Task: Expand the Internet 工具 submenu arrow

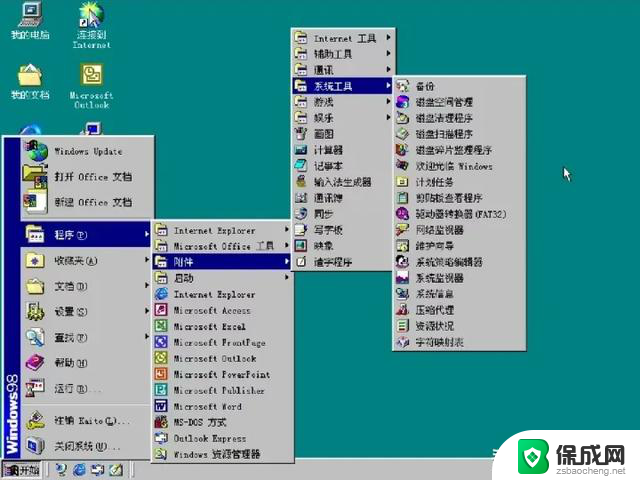Action: 388,38
